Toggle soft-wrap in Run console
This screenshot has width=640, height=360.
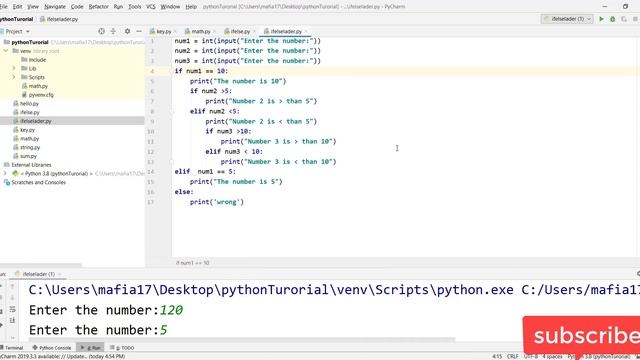pos(12,309)
